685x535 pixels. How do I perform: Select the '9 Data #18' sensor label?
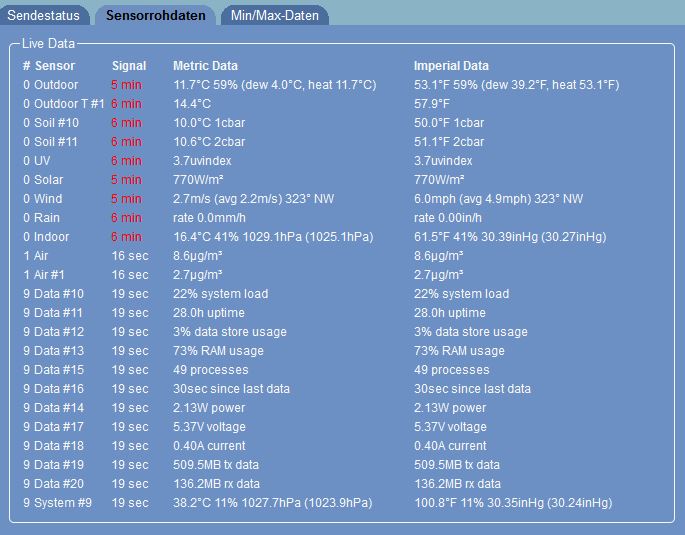[53, 446]
